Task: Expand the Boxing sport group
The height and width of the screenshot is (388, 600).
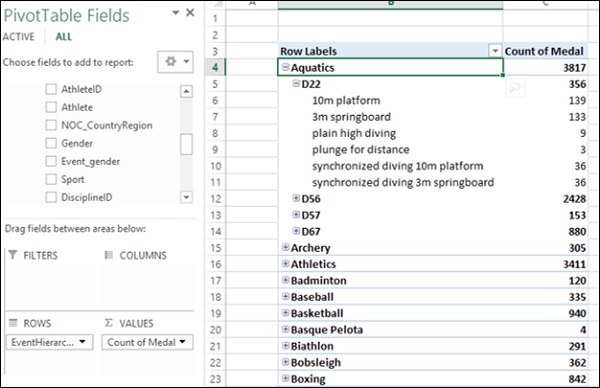Action: point(285,378)
